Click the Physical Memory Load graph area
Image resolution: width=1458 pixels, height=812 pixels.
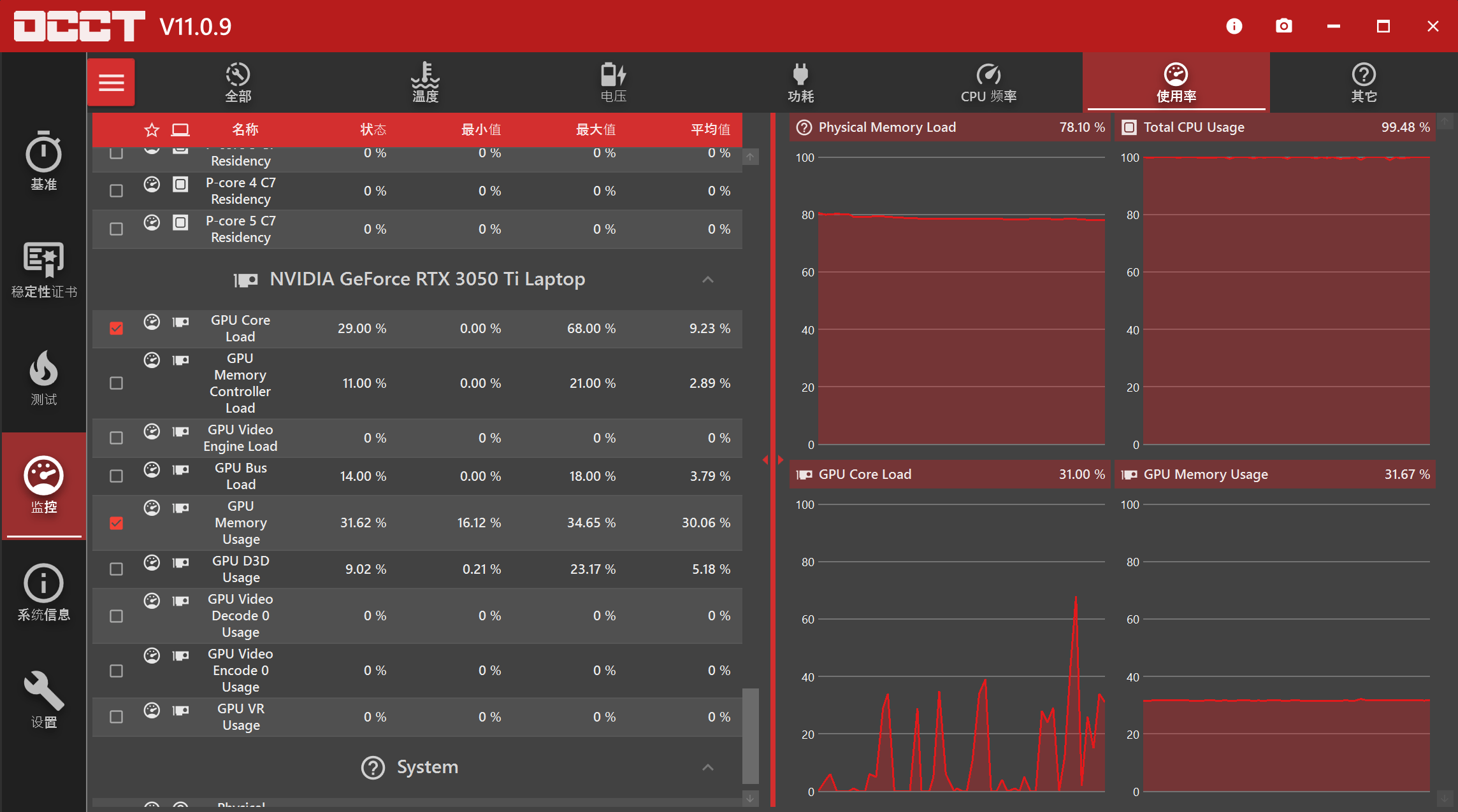961,301
